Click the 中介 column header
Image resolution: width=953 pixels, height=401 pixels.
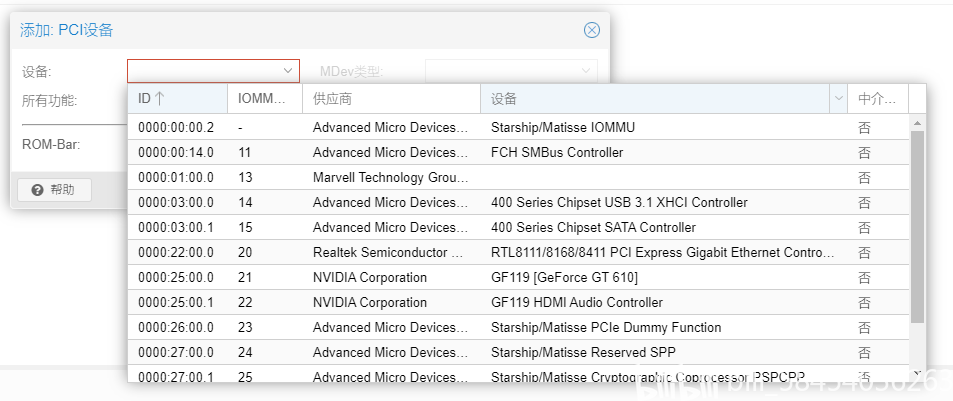point(876,99)
